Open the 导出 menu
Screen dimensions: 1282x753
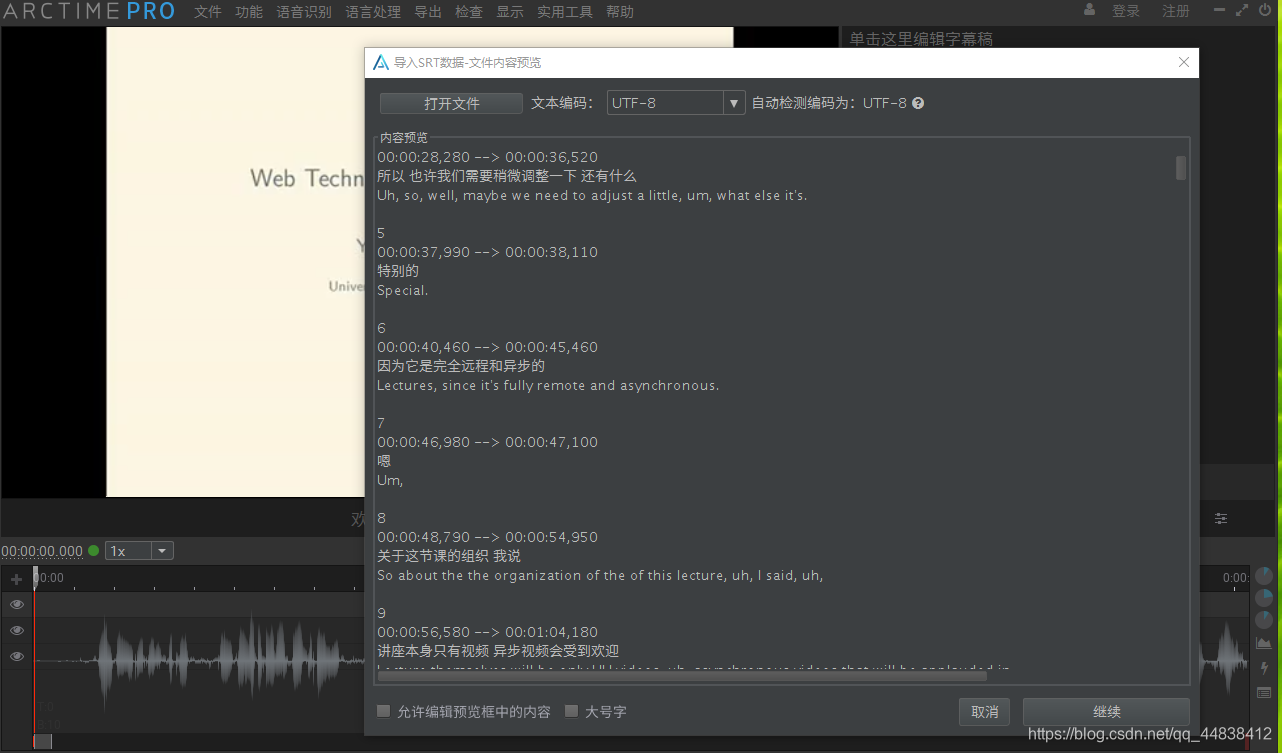428,12
